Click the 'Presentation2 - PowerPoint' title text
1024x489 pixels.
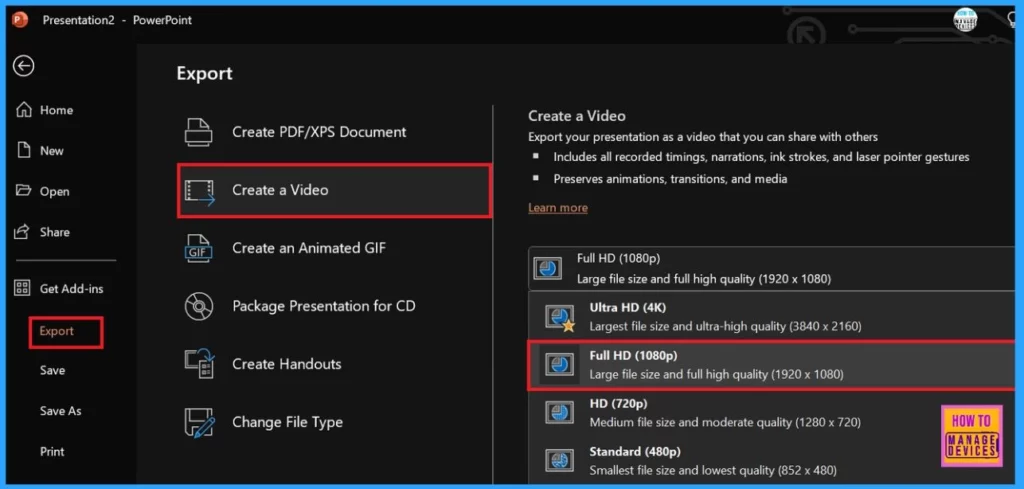[x=118, y=20]
